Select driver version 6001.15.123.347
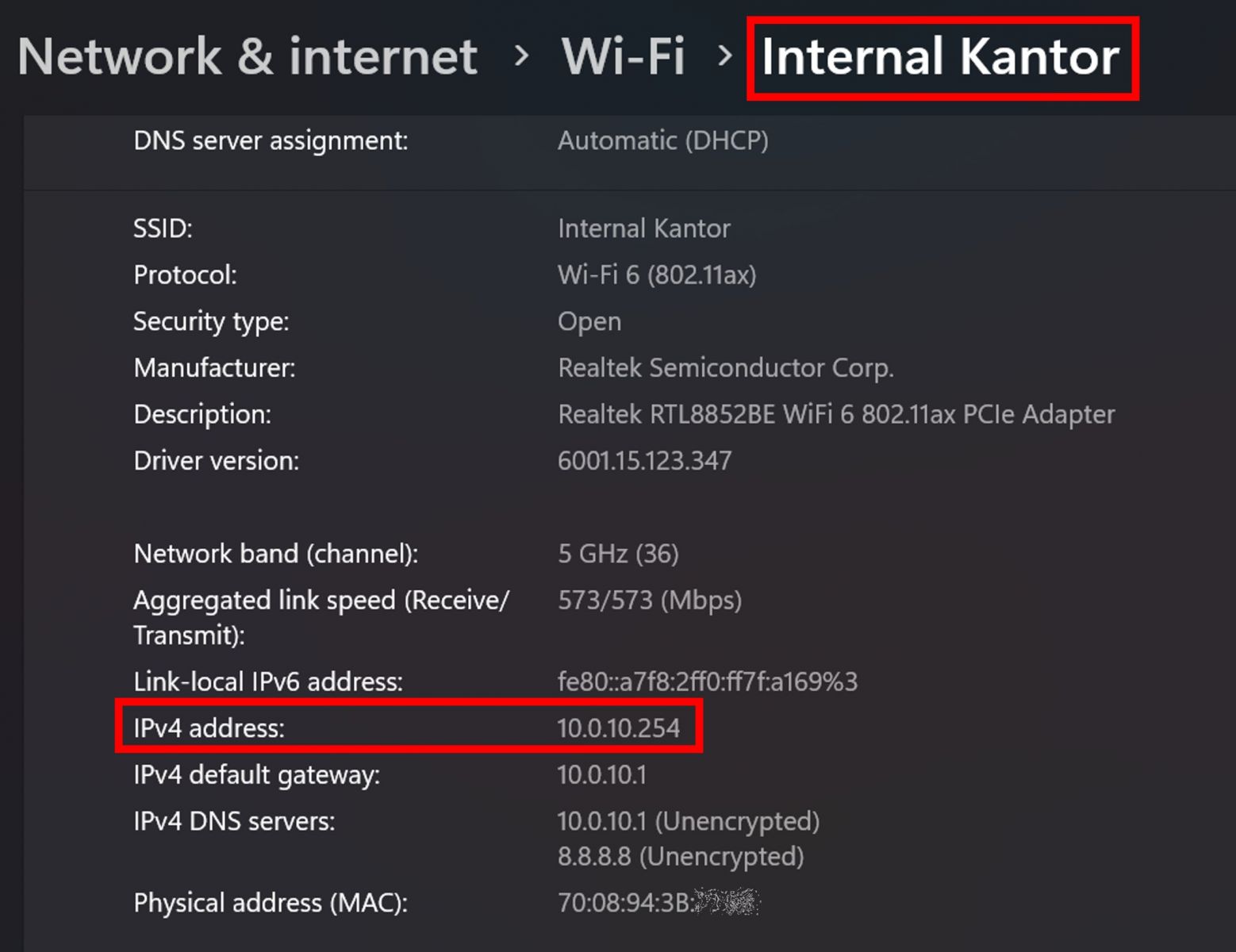 [644, 461]
